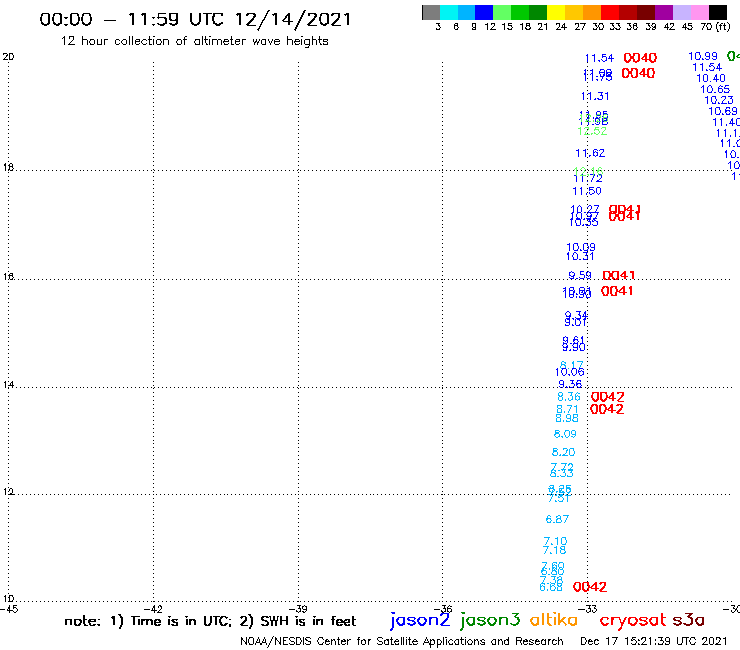Click red 0042 time label beside 6.68
Viewport: 740px width, 650px height.
[x=590, y=587]
